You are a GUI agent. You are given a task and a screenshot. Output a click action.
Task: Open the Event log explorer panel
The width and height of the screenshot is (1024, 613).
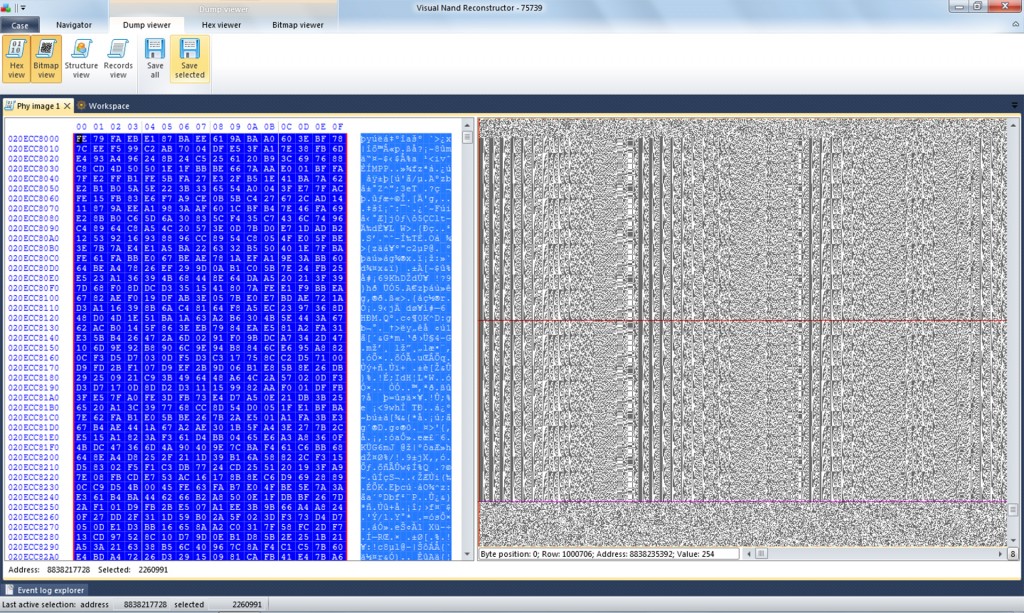pyautogui.click(x=44, y=590)
